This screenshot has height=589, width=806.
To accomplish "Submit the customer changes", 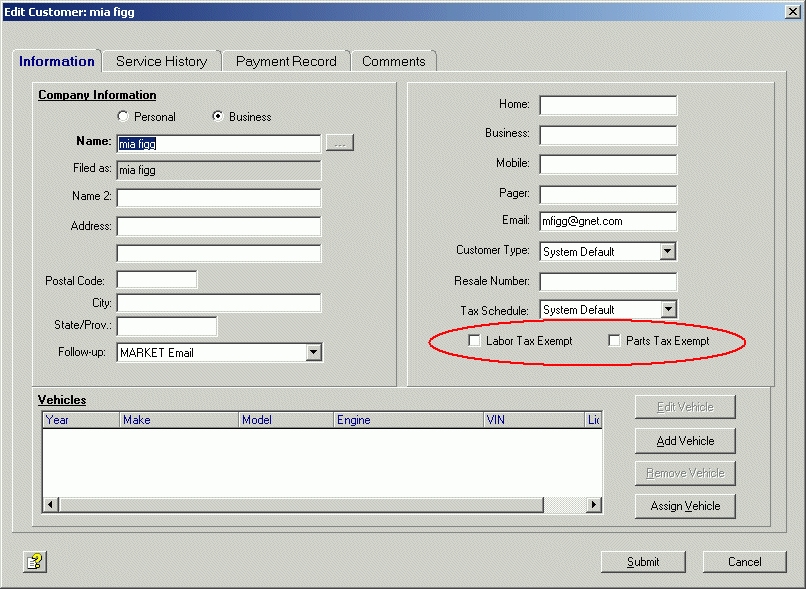I will tap(643, 562).
